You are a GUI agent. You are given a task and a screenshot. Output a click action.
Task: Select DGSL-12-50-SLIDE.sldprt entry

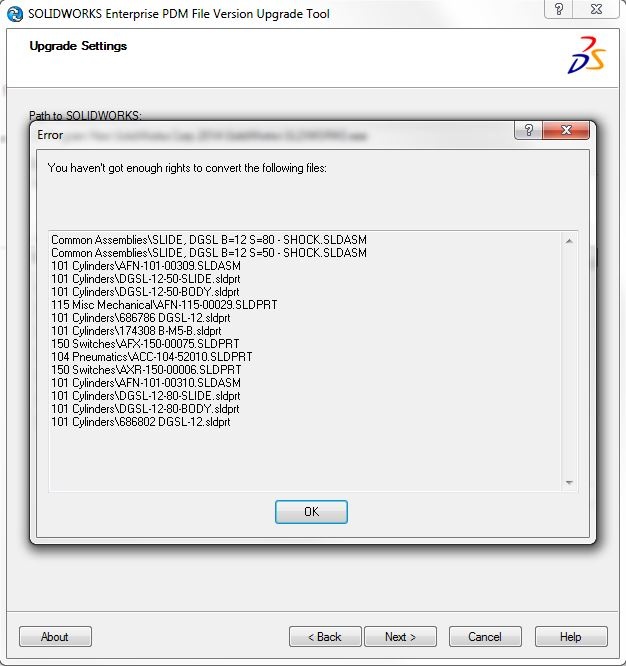146,279
